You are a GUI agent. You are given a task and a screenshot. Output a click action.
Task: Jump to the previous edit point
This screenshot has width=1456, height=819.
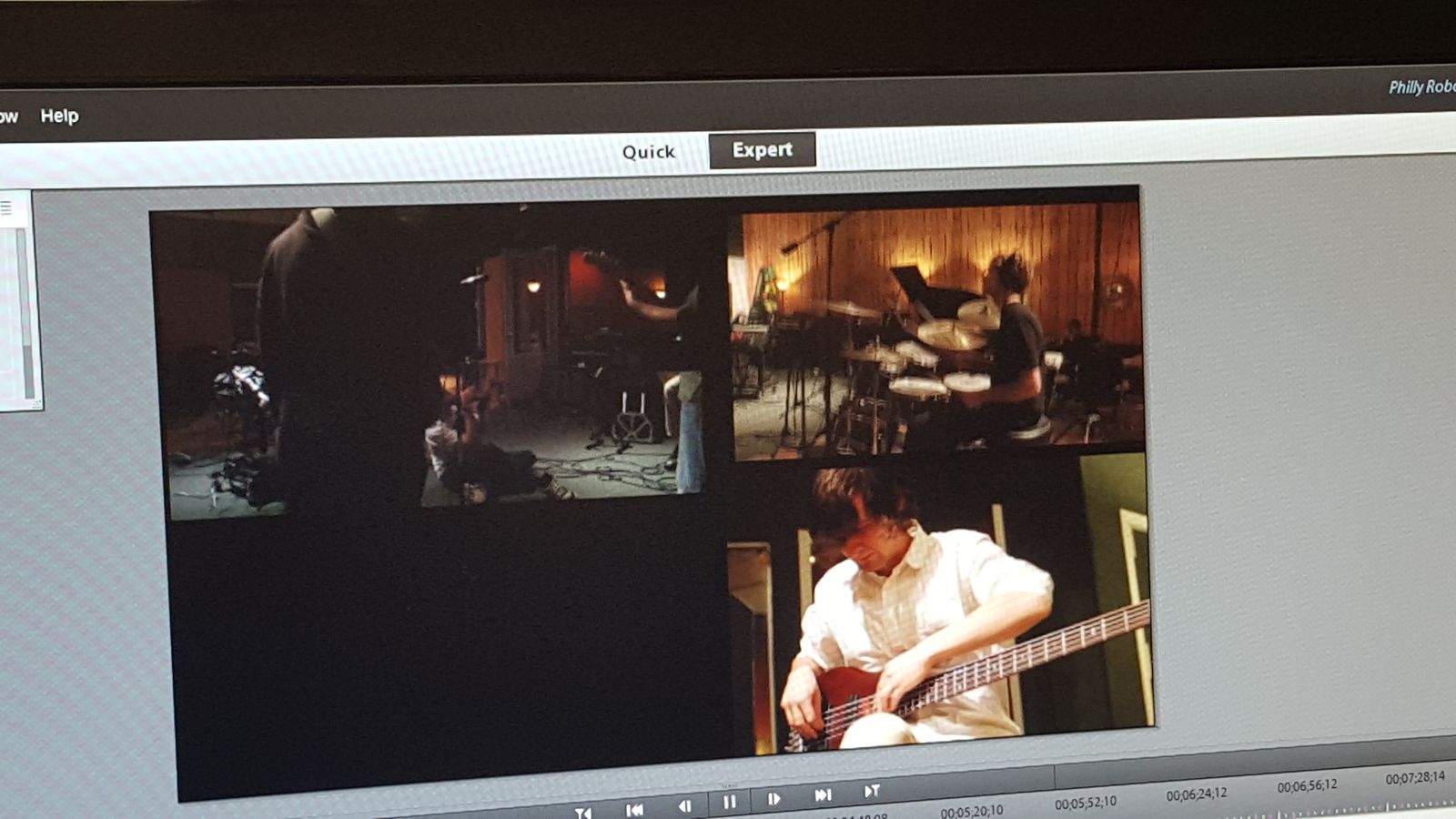(x=583, y=812)
